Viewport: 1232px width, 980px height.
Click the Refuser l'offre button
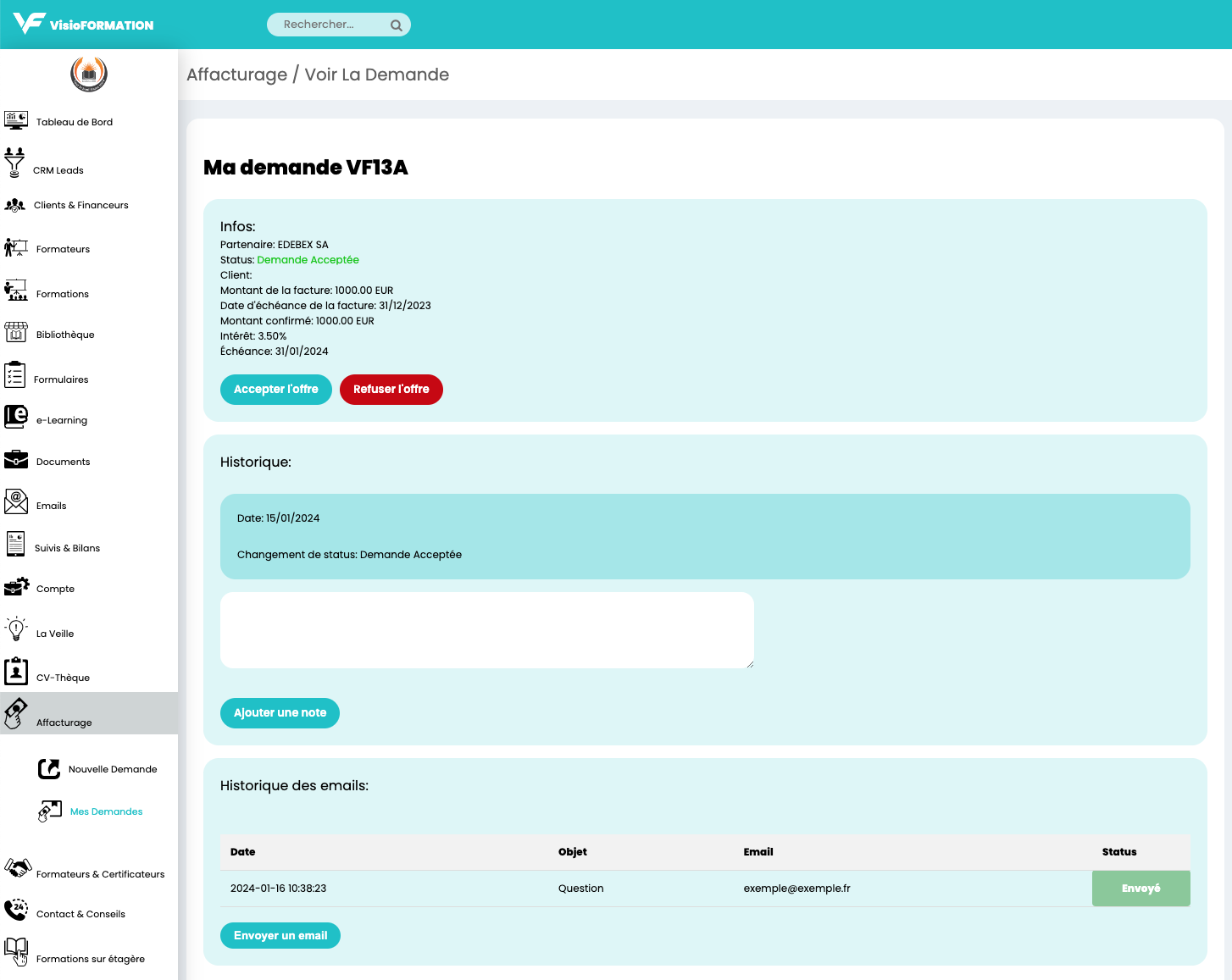pos(391,390)
